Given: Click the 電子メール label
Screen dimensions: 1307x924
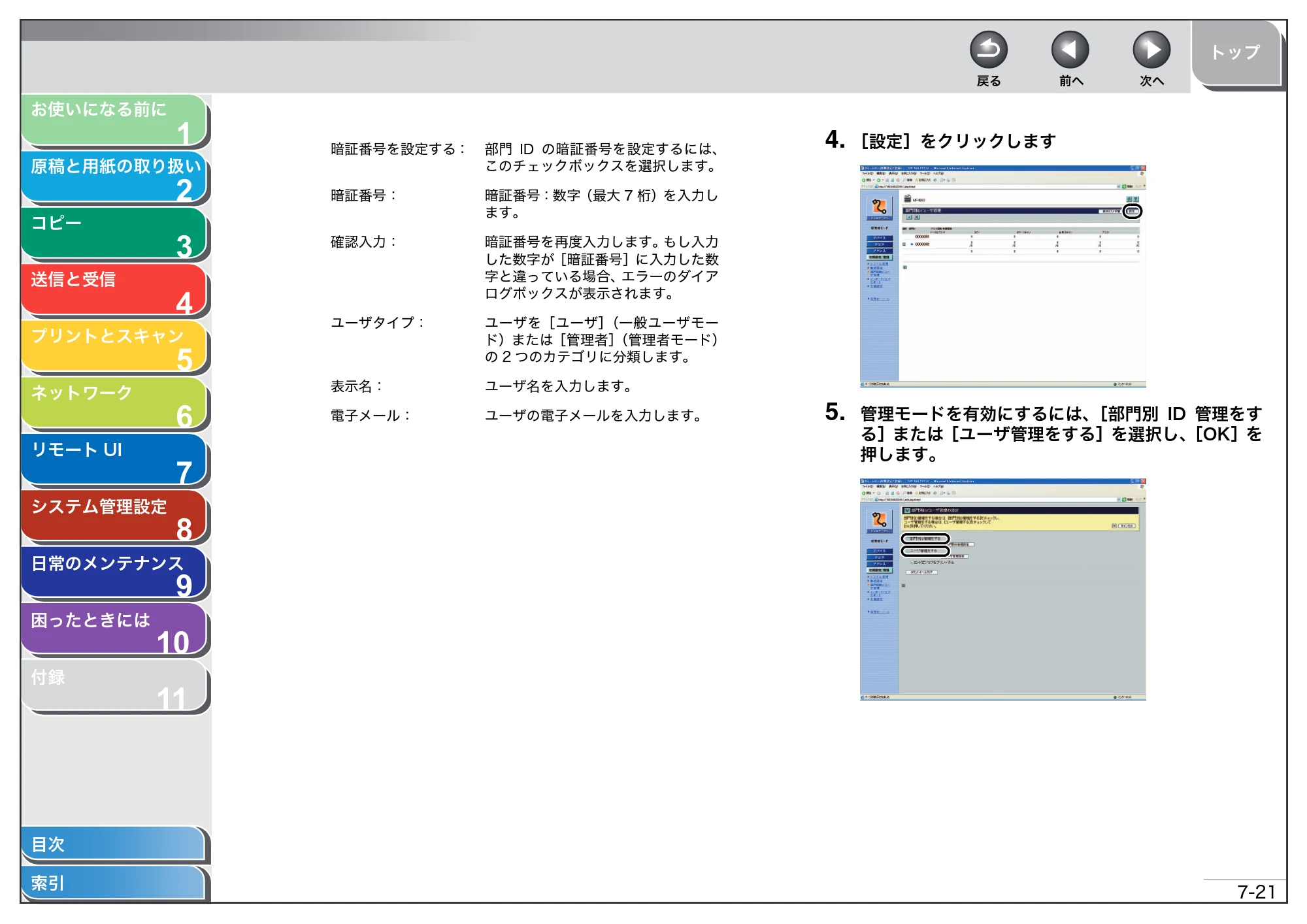Looking at the screenshot, I should 370,416.
